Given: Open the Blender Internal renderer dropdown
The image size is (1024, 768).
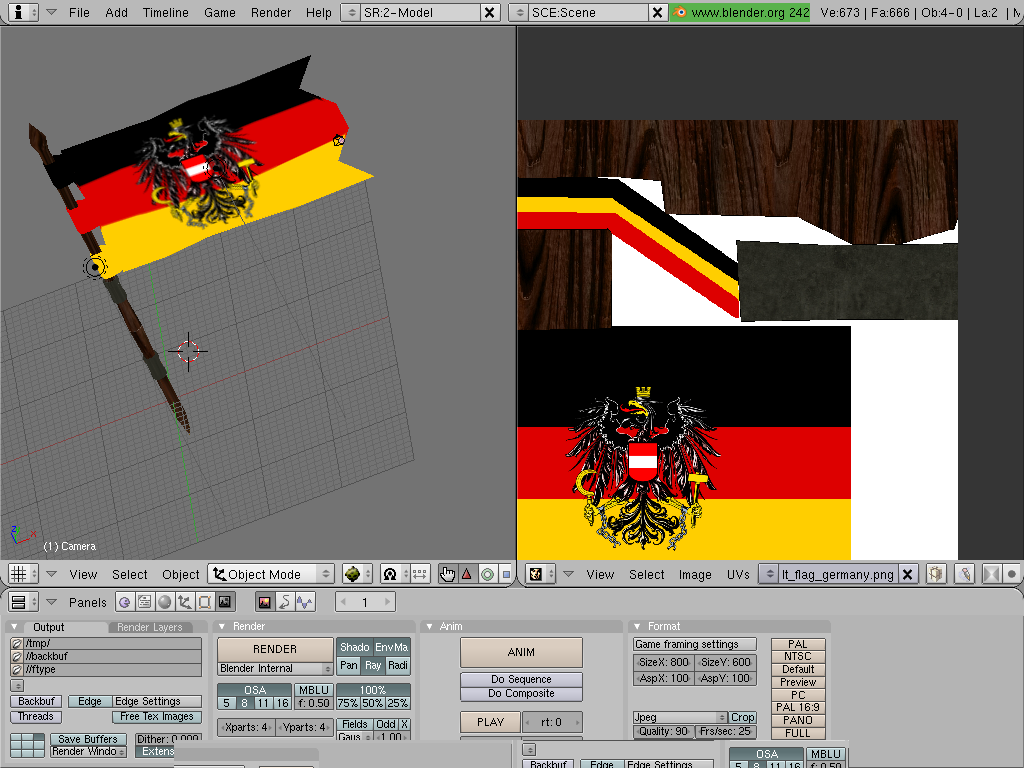Looking at the screenshot, I should click(x=275, y=669).
